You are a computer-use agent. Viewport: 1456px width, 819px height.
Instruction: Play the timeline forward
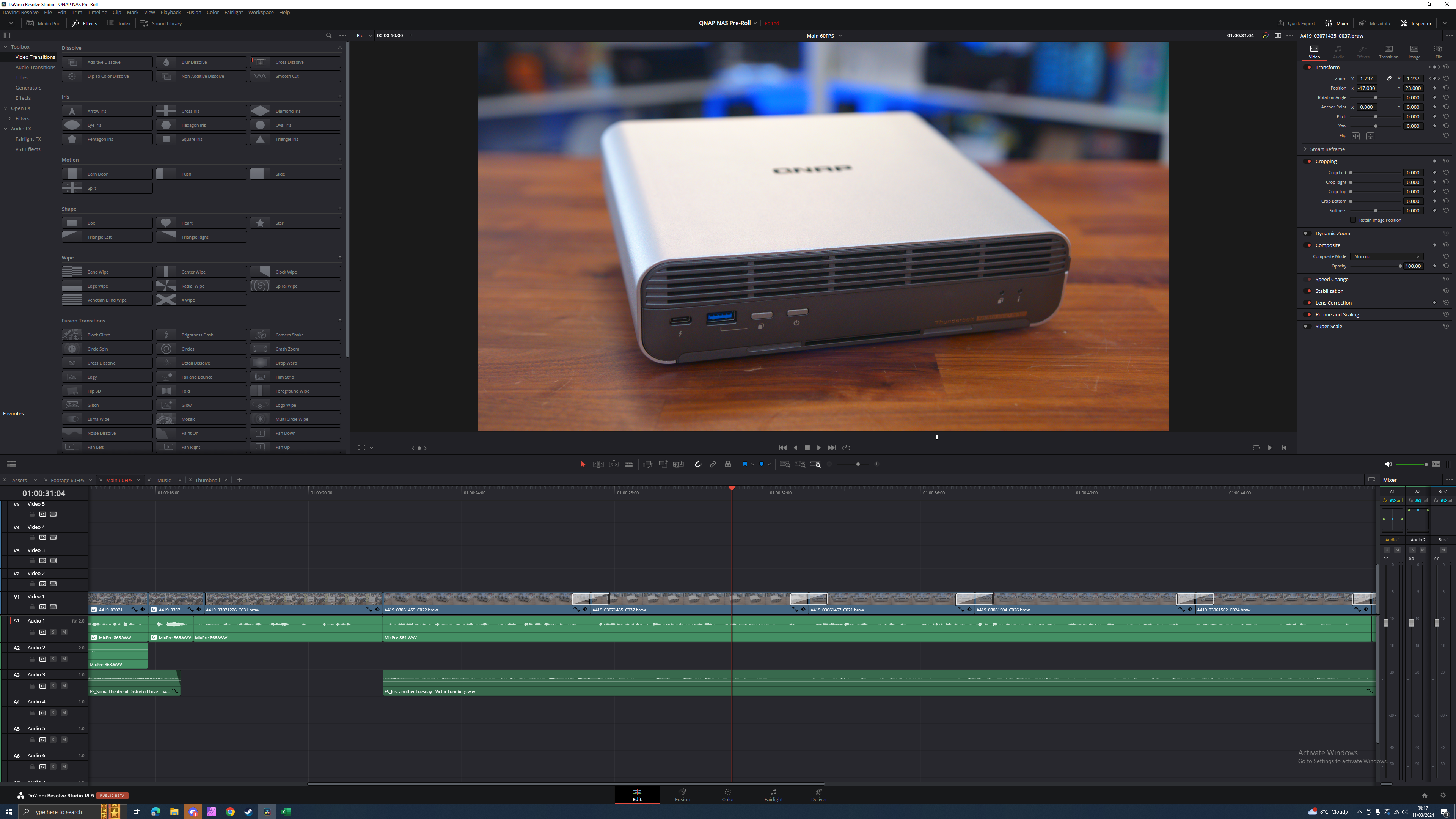click(x=819, y=448)
